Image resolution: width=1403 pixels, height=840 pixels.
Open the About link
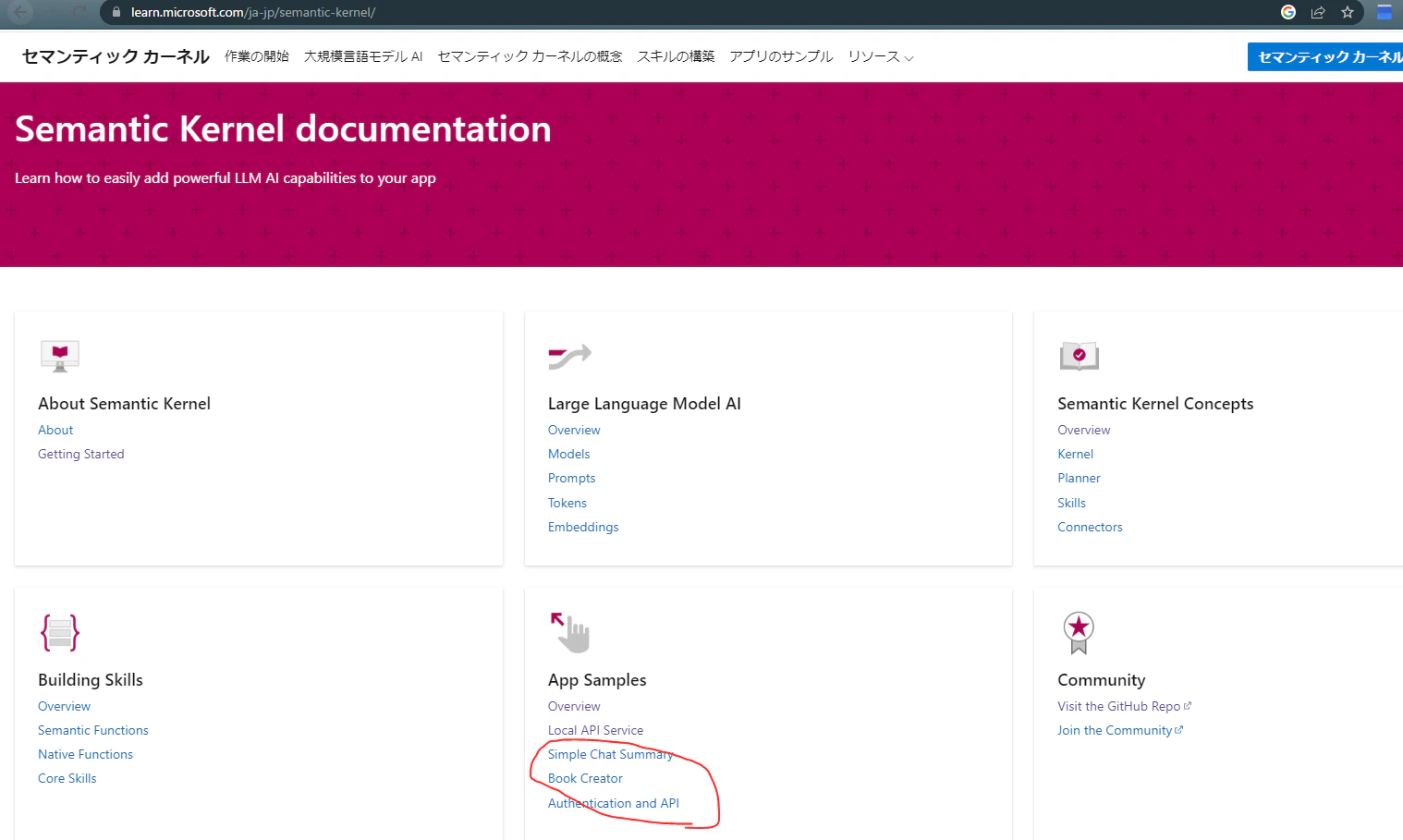point(55,430)
